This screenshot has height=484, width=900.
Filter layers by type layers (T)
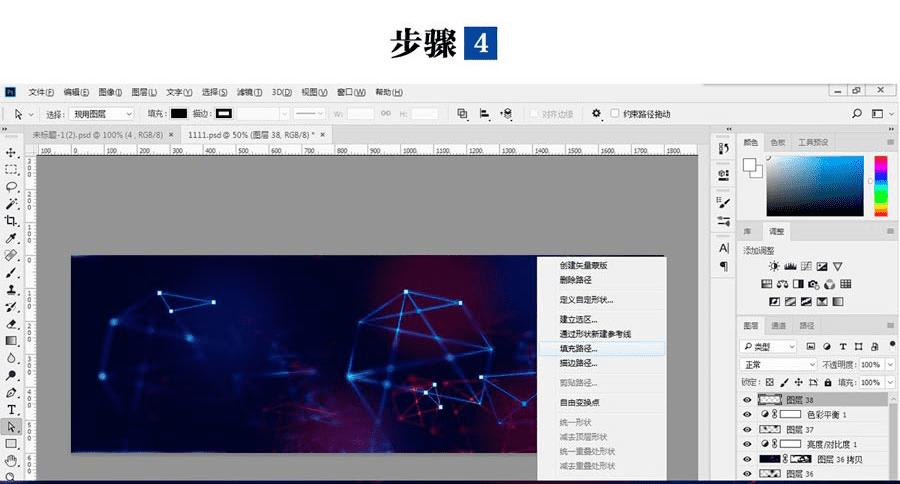click(x=843, y=347)
